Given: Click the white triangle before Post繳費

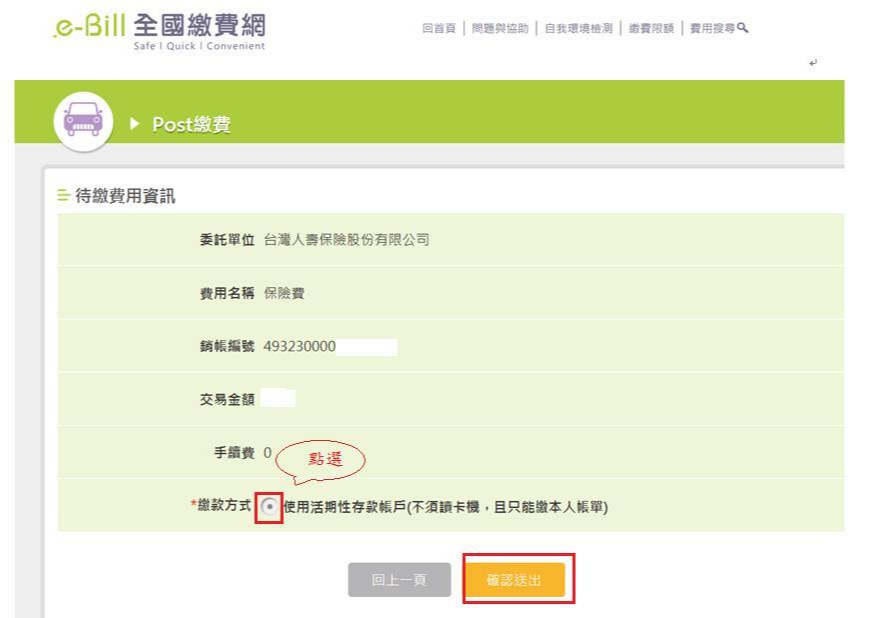Looking at the screenshot, I should click(134, 123).
